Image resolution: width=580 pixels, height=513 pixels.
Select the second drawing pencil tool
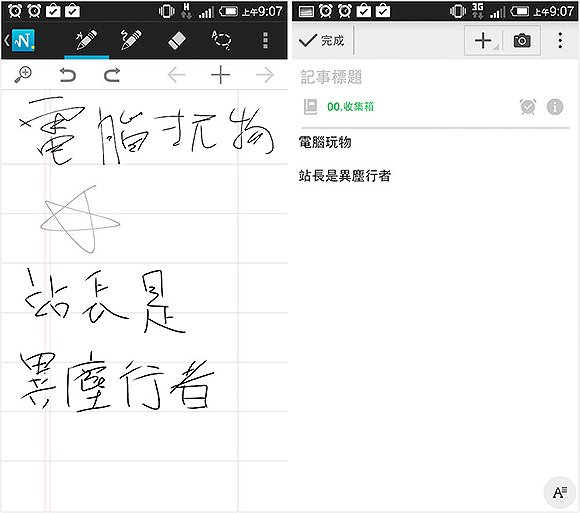click(x=131, y=40)
